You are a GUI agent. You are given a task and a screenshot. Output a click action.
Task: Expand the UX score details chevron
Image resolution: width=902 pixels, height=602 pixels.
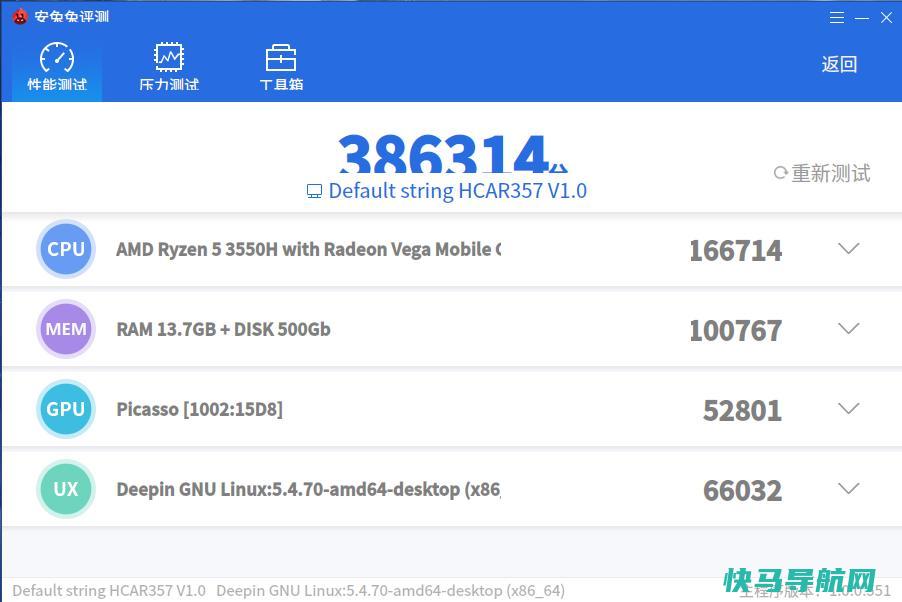[x=849, y=489]
